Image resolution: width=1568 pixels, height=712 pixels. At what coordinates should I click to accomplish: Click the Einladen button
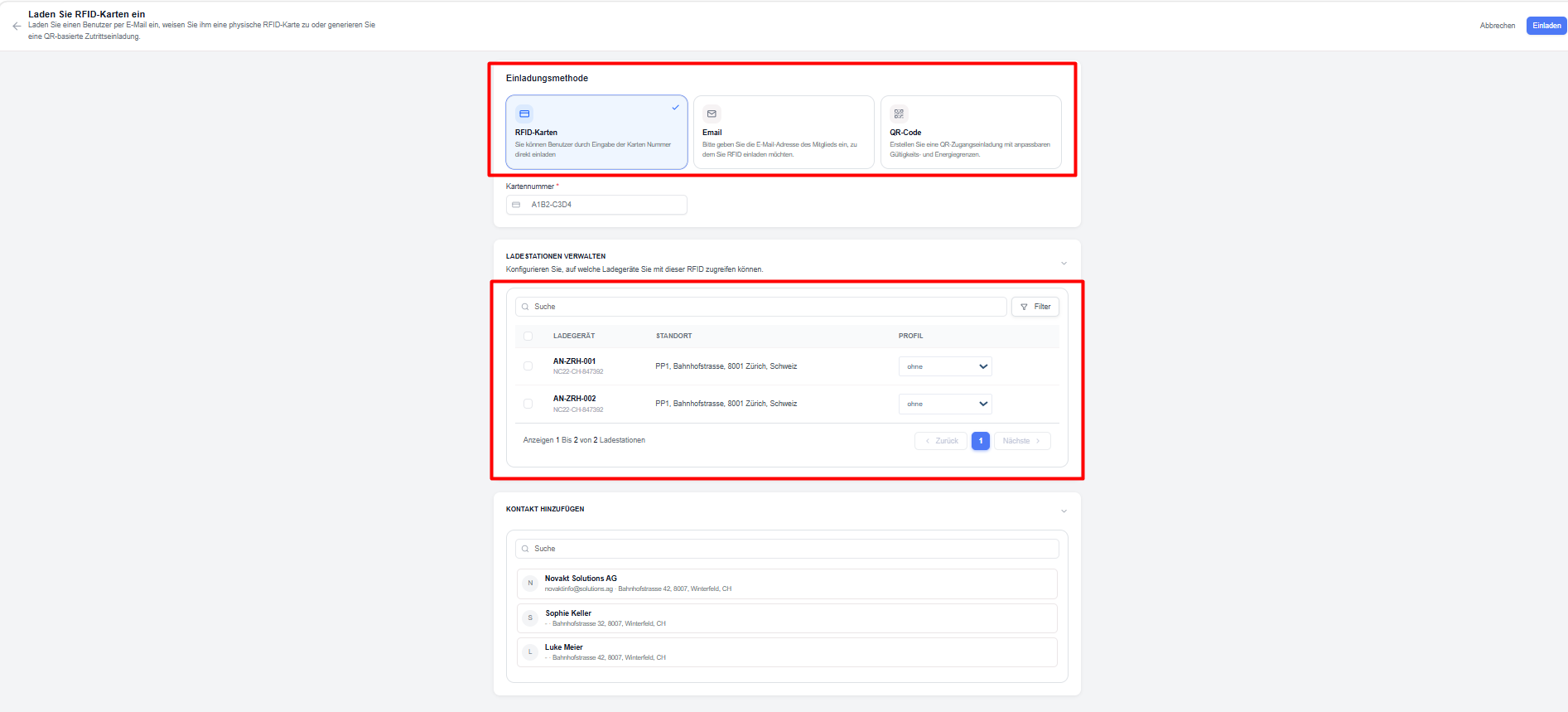pyautogui.click(x=1546, y=26)
